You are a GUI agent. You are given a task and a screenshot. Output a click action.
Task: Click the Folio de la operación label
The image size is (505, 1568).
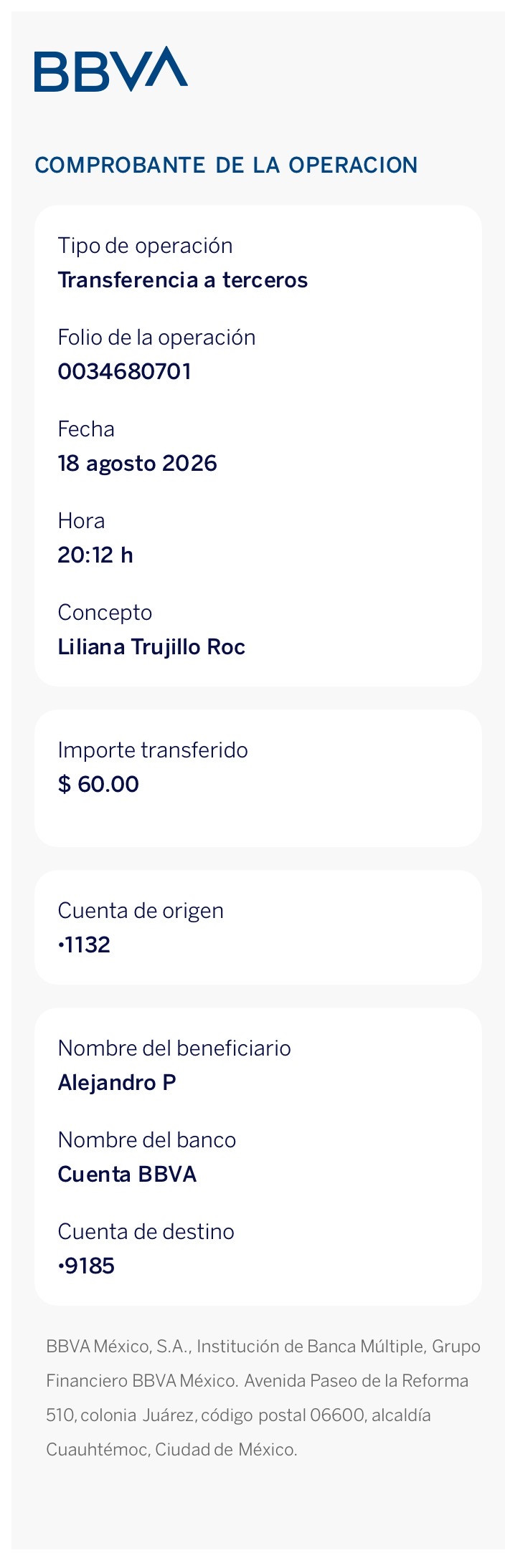(157, 338)
